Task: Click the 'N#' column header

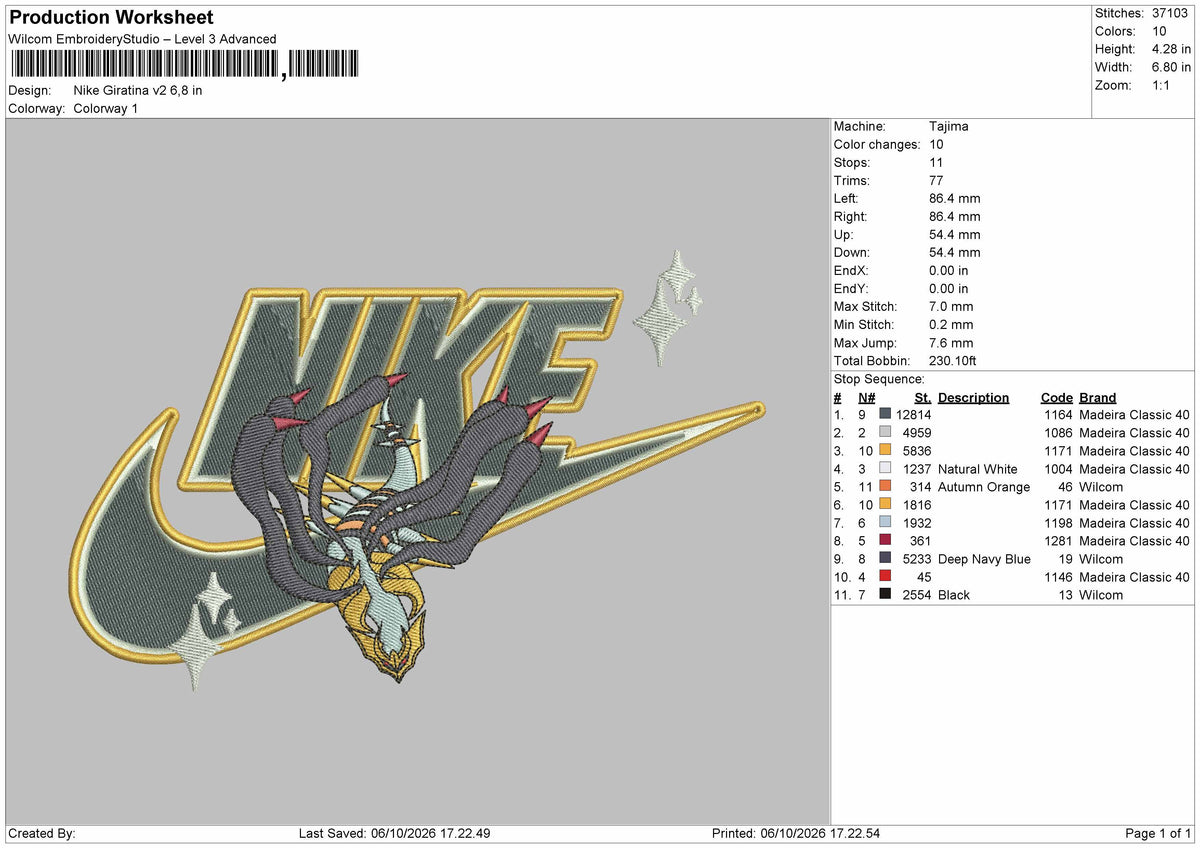Action: (x=867, y=397)
